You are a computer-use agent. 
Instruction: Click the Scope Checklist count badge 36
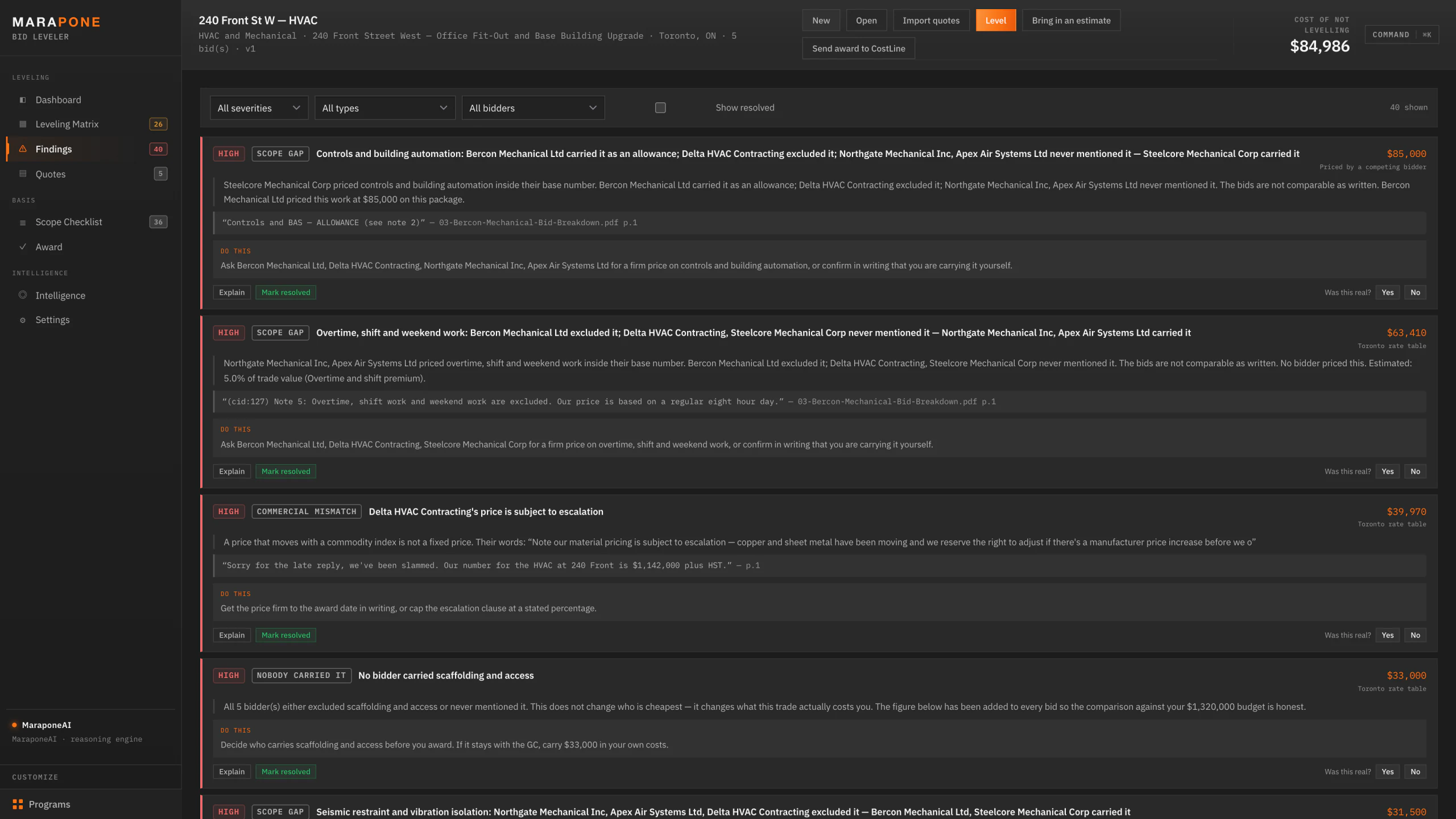158,222
